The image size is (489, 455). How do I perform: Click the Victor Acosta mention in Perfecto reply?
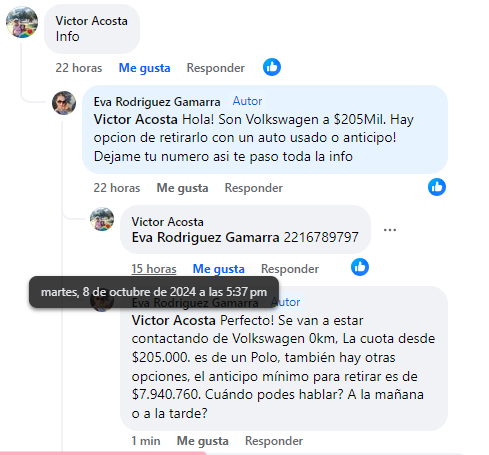(174, 320)
